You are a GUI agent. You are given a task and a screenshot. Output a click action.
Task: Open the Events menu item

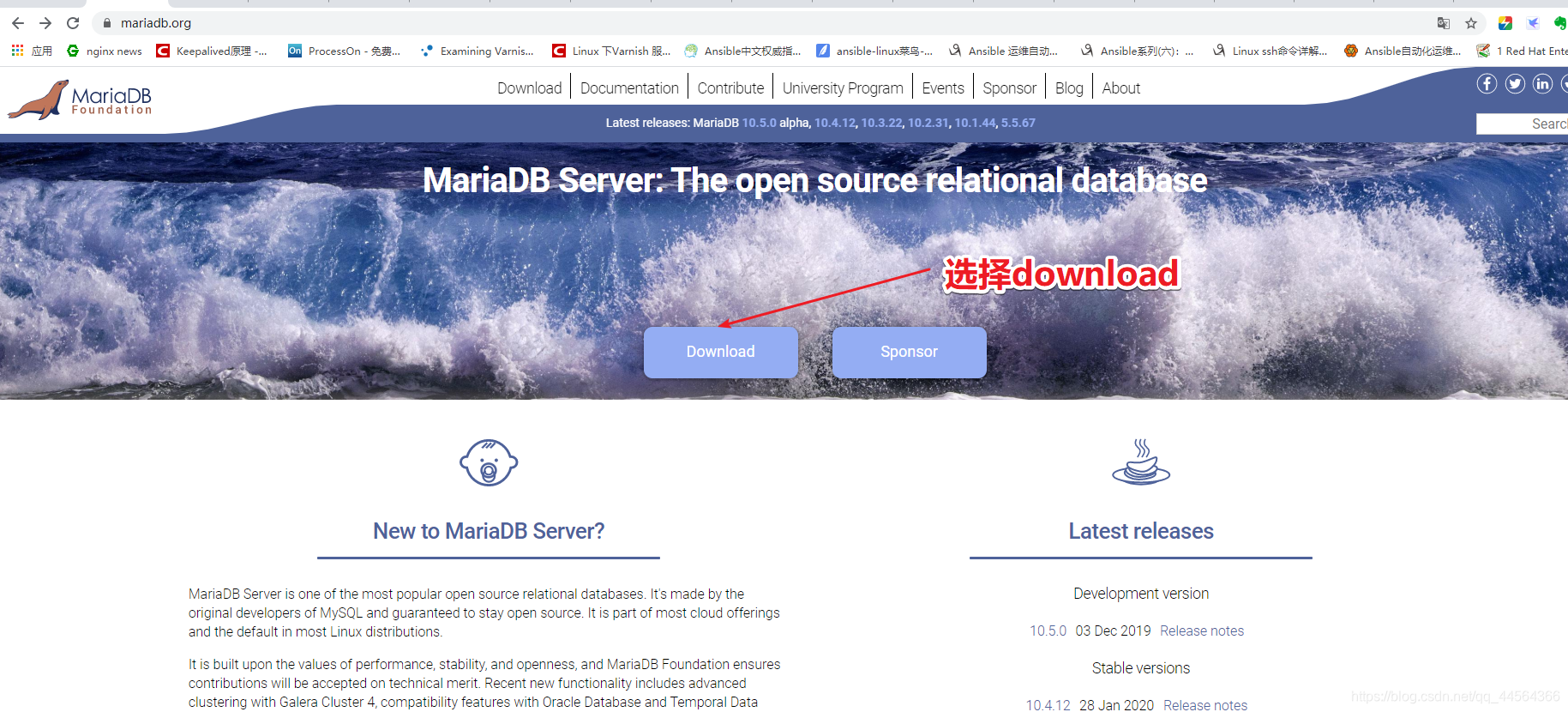pyautogui.click(x=943, y=87)
